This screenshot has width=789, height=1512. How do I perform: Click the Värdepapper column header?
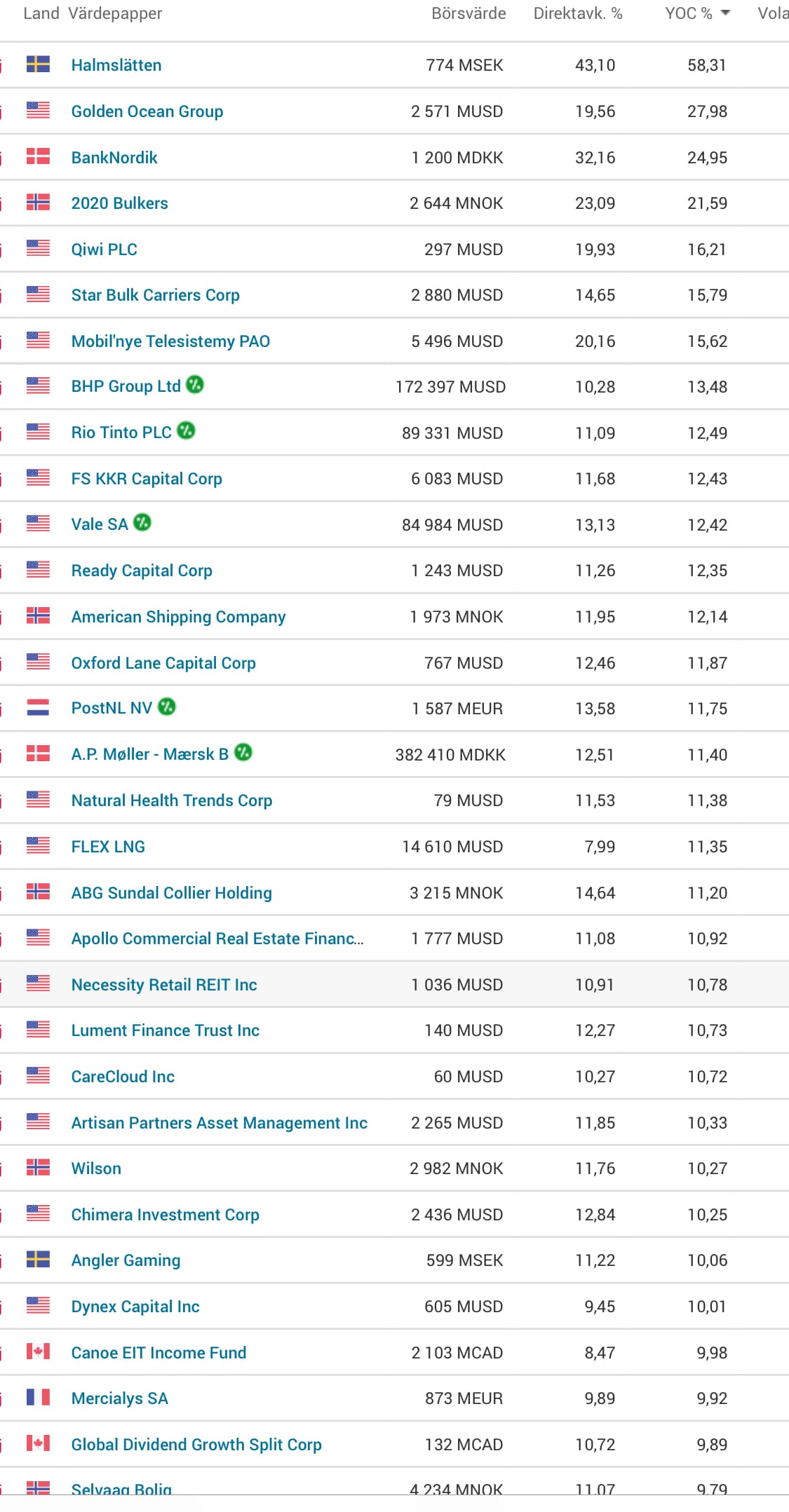pyautogui.click(x=115, y=13)
